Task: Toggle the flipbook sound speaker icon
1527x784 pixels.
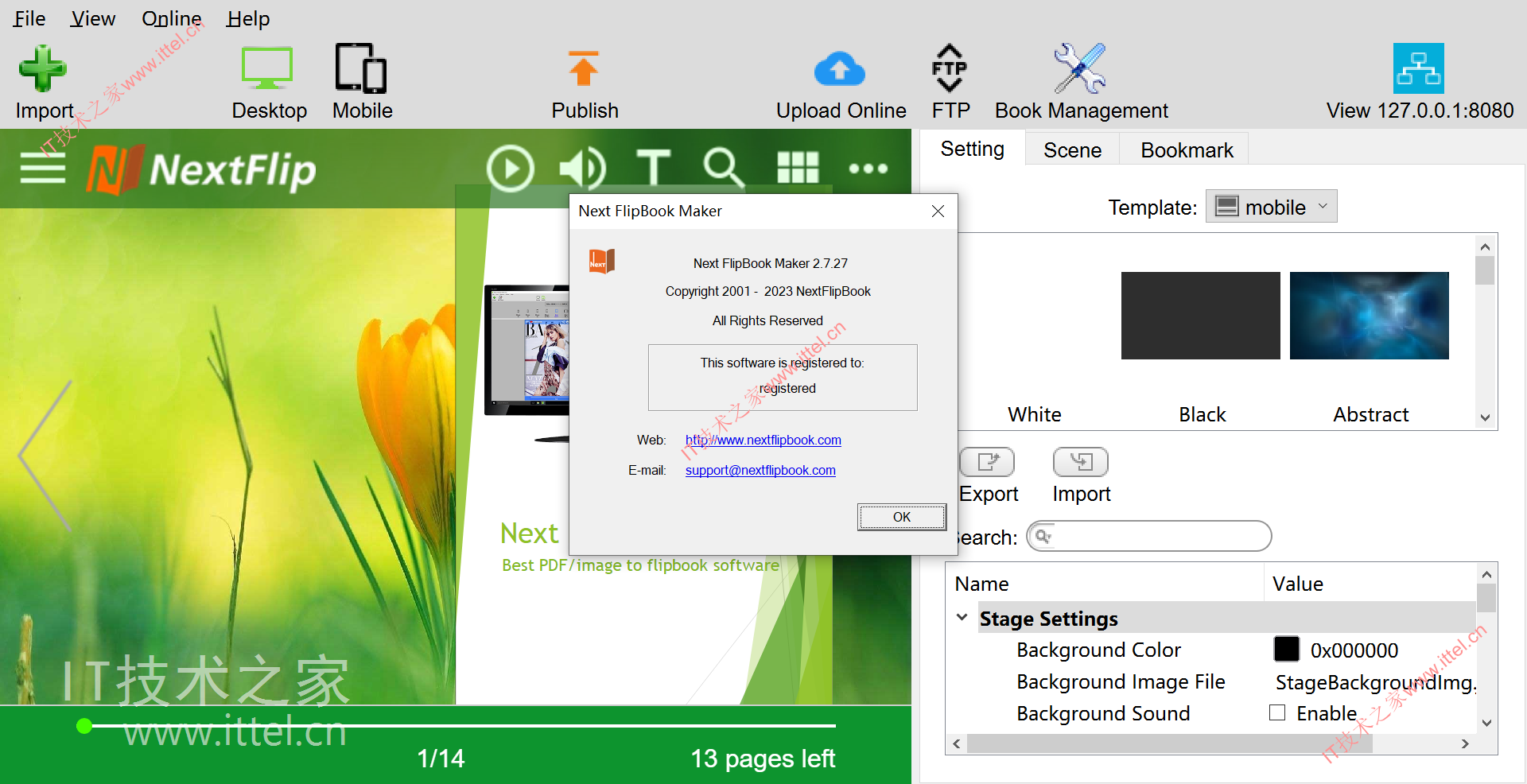Action: 582,169
